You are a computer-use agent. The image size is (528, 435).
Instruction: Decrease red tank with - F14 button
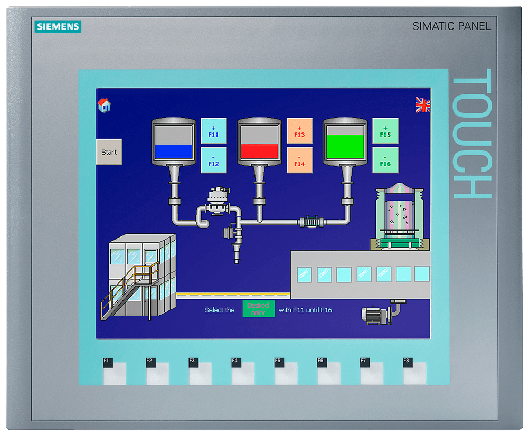click(x=300, y=160)
